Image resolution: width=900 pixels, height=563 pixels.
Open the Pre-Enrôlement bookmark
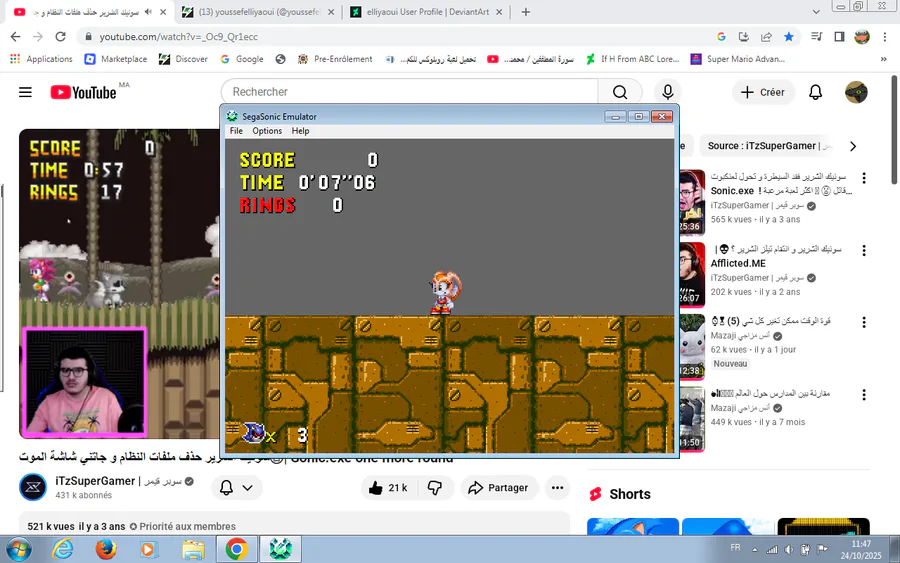(335, 59)
